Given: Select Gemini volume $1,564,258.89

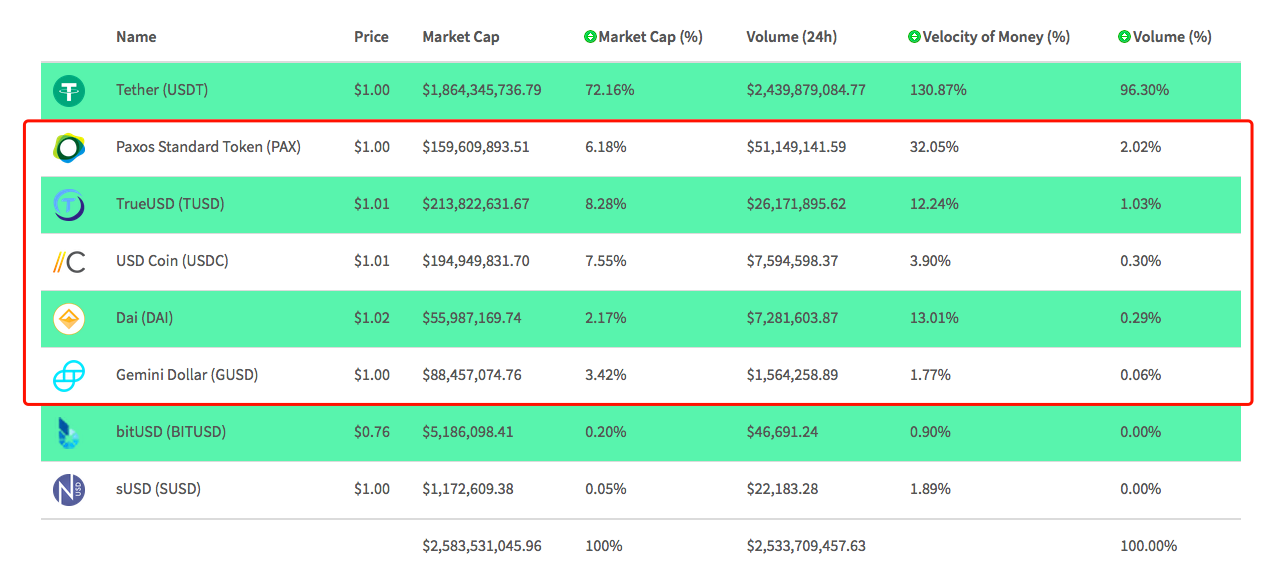Looking at the screenshot, I should pyautogui.click(x=792, y=375).
